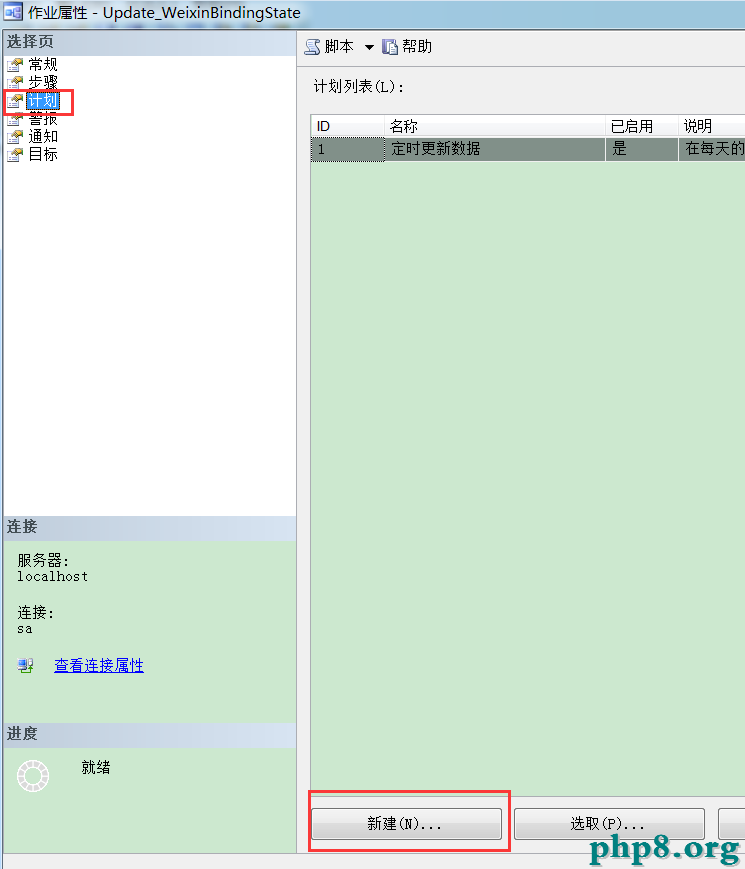The image size is (745, 869).
Task: Open the 查看连接属性 link
Action: (x=99, y=665)
